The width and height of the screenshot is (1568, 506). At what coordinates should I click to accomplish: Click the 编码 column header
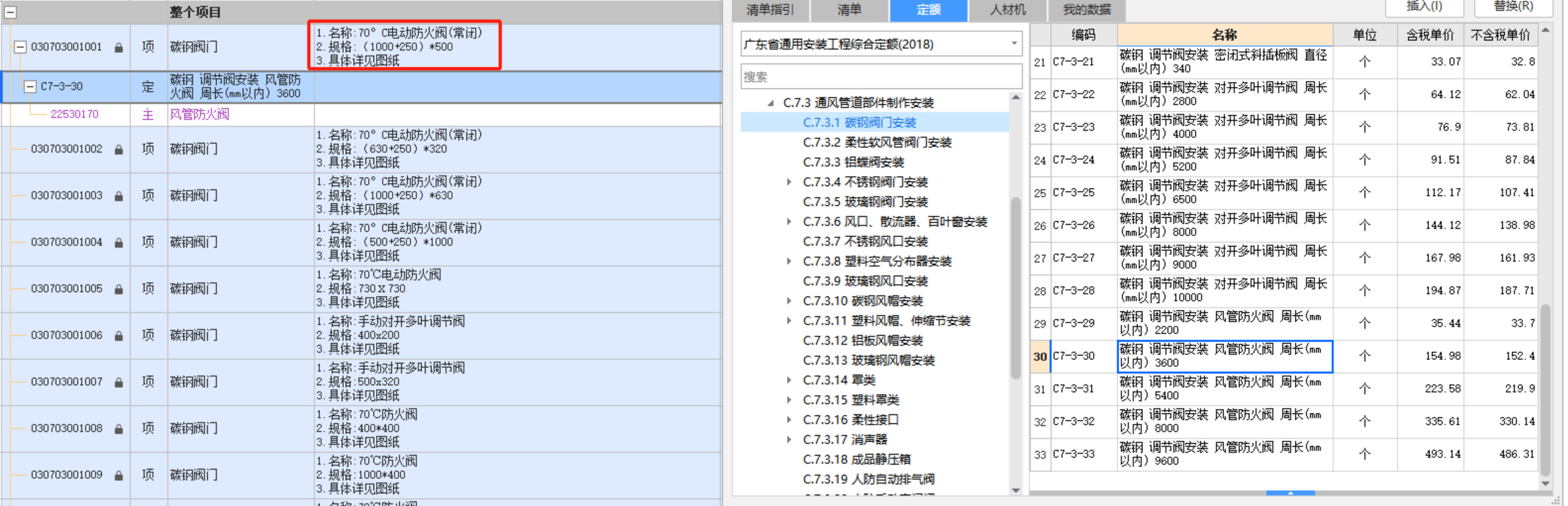(x=1084, y=35)
